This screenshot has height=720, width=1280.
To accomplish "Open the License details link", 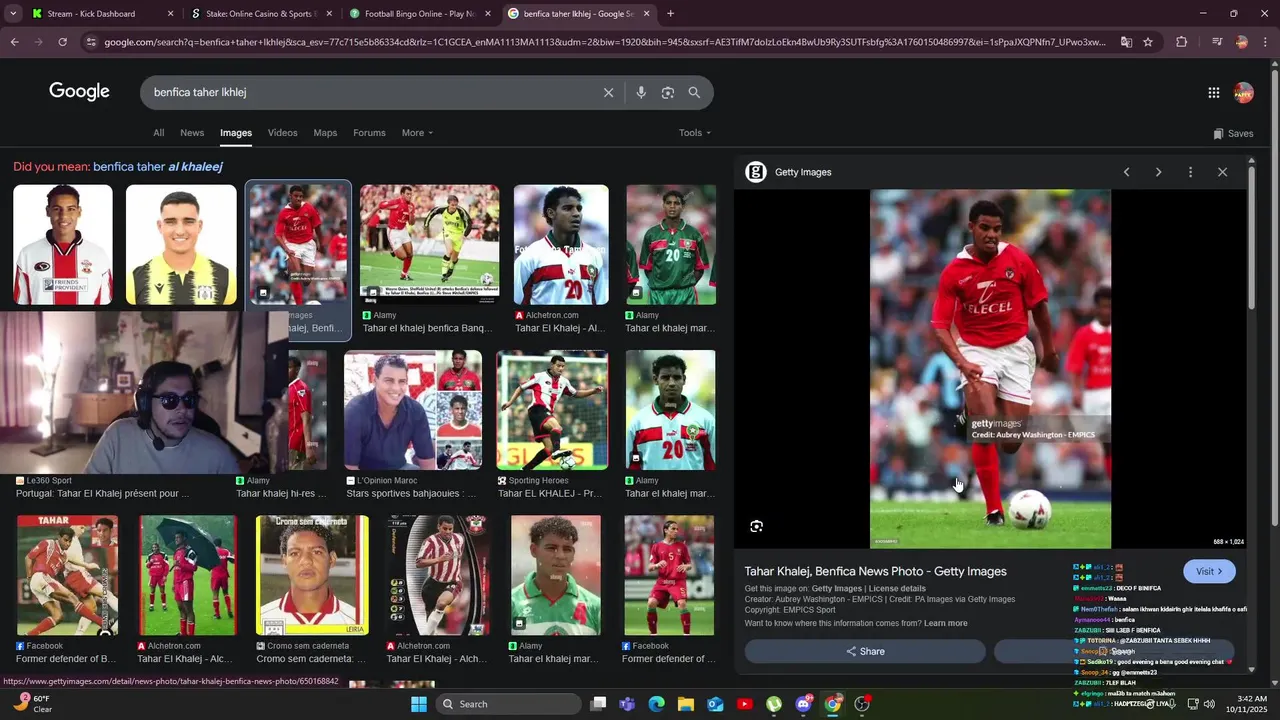I will tap(897, 589).
